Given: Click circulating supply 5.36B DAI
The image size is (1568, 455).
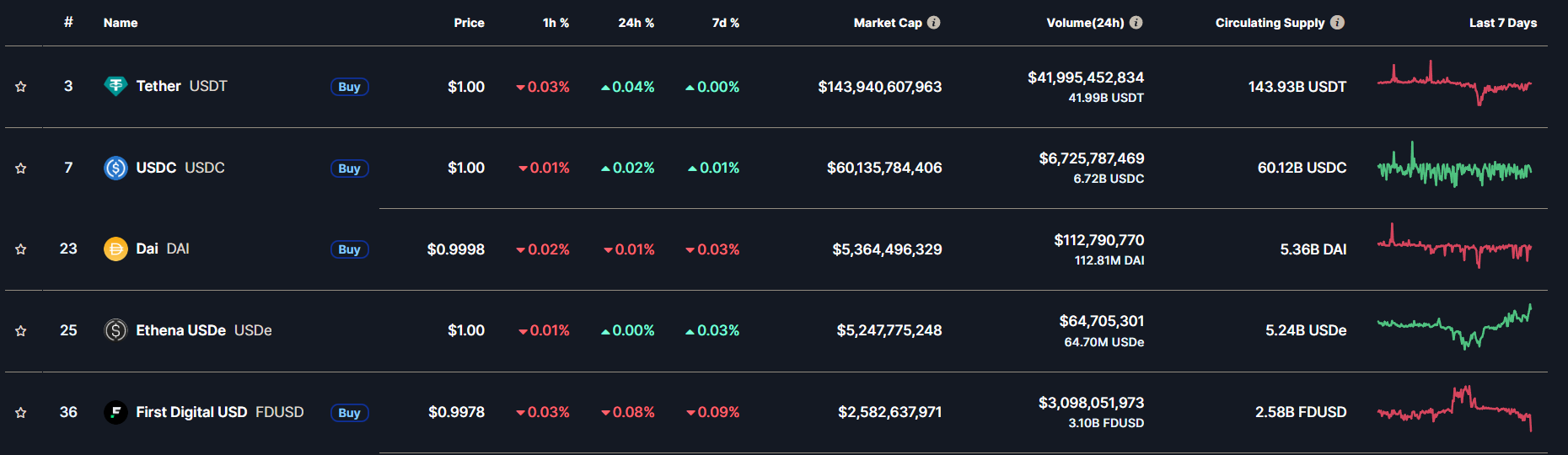Looking at the screenshot, I should click(x=1313, y=249).
